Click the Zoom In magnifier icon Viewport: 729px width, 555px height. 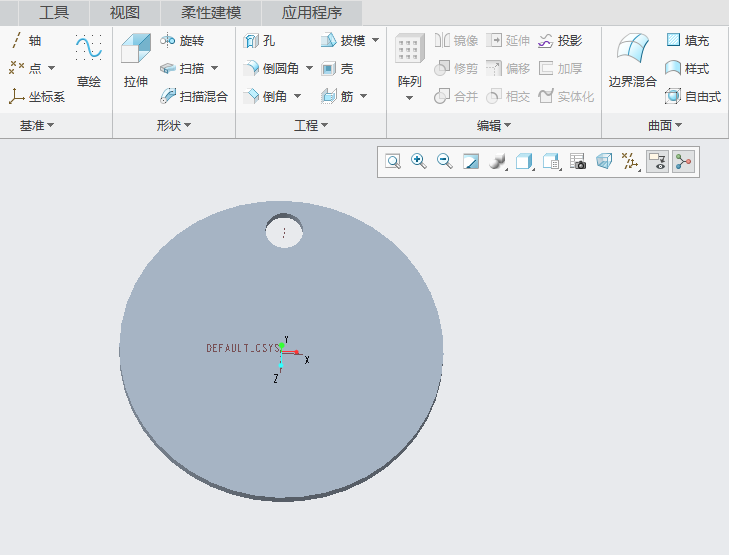click(418, 162)
